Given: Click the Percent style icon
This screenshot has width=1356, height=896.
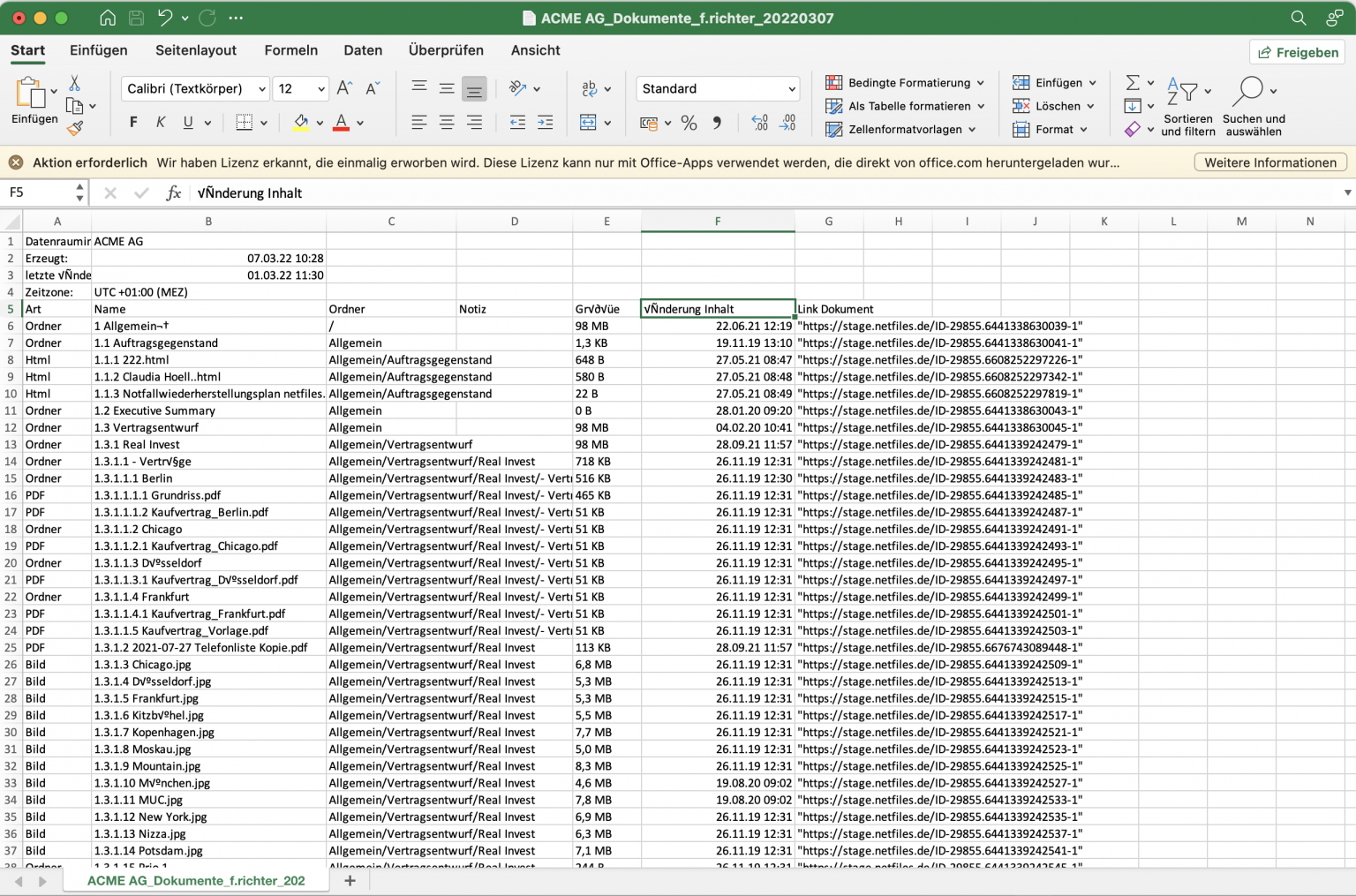Looking at the screenshot, I should [x=689, y=123].
